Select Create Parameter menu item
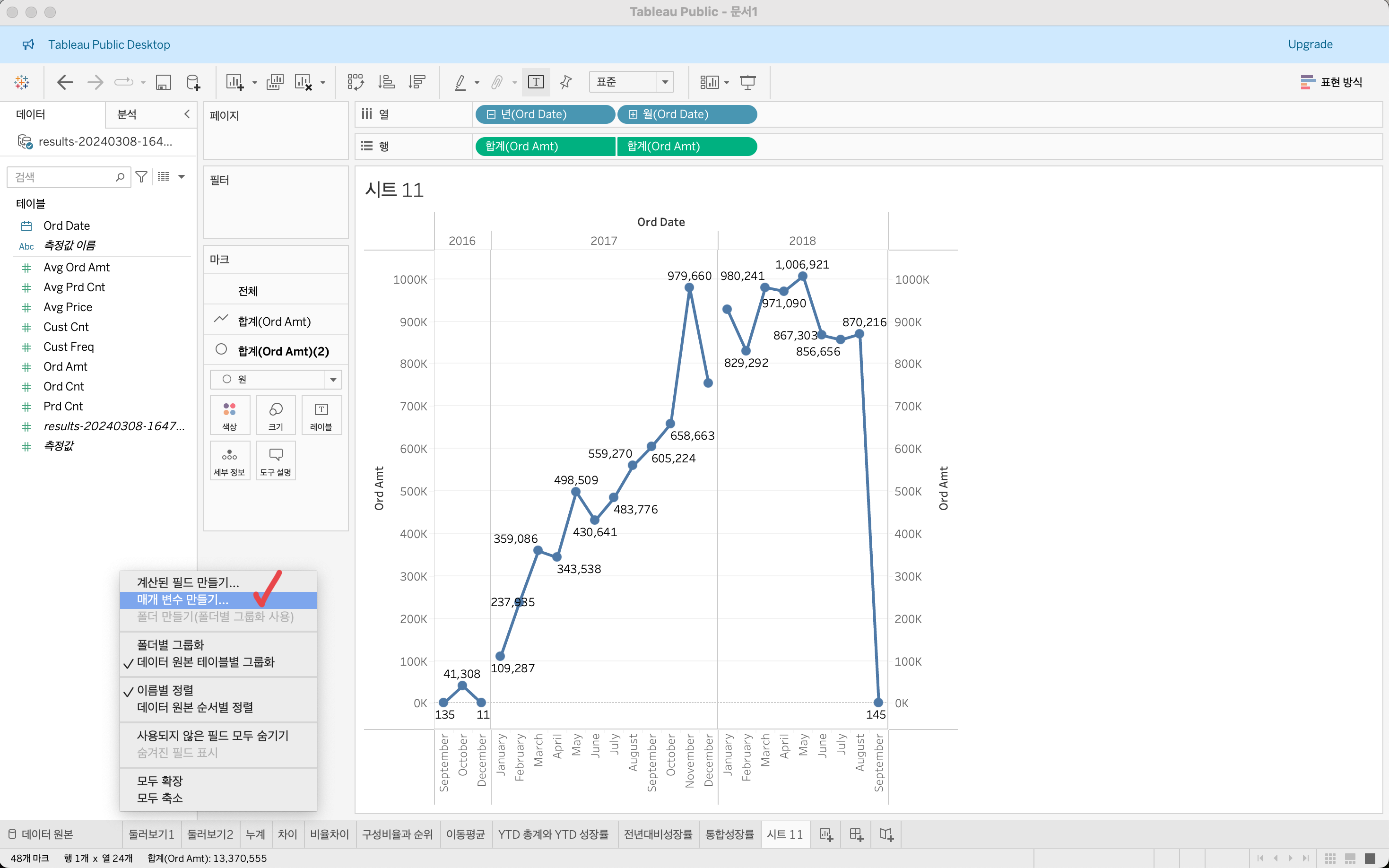This screenshot has width=1389, height=868. point(182,600)
